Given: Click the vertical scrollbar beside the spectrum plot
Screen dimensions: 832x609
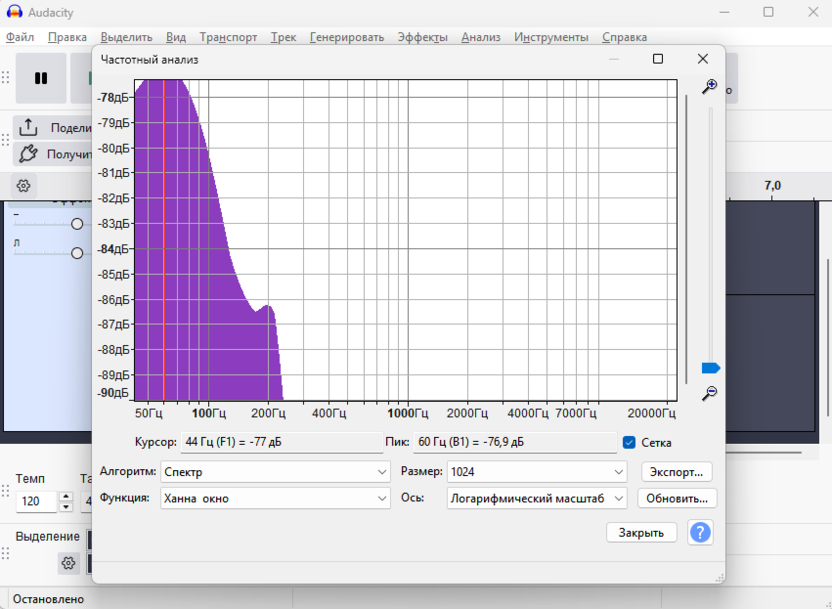Looking at the screenshot, I should tap(687, 239).
